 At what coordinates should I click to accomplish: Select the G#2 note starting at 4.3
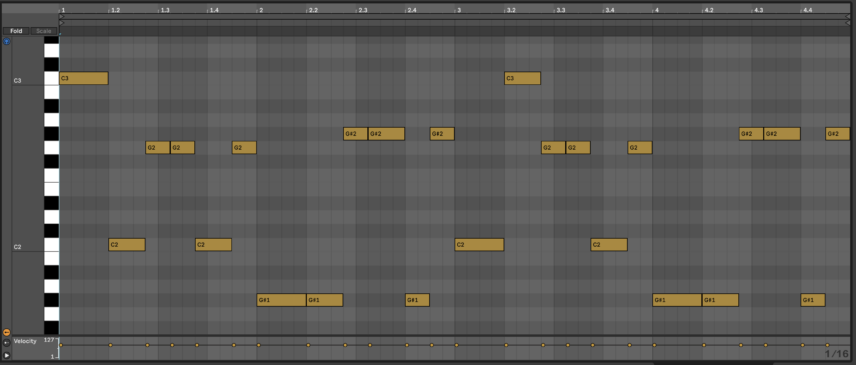pyautogui.click(x=782, y=134)
